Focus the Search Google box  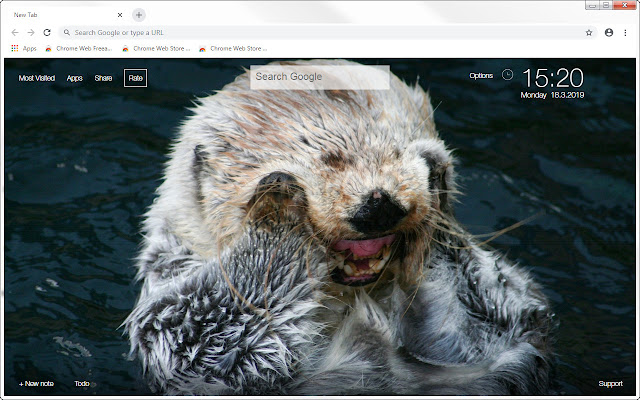[320, 77]
